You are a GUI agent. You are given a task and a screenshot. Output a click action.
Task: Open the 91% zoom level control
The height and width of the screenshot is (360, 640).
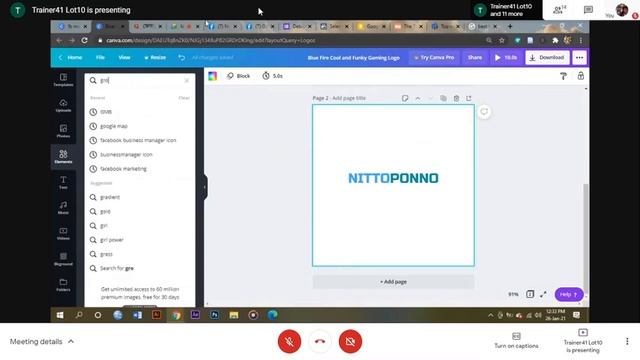(x=513, y=294)
